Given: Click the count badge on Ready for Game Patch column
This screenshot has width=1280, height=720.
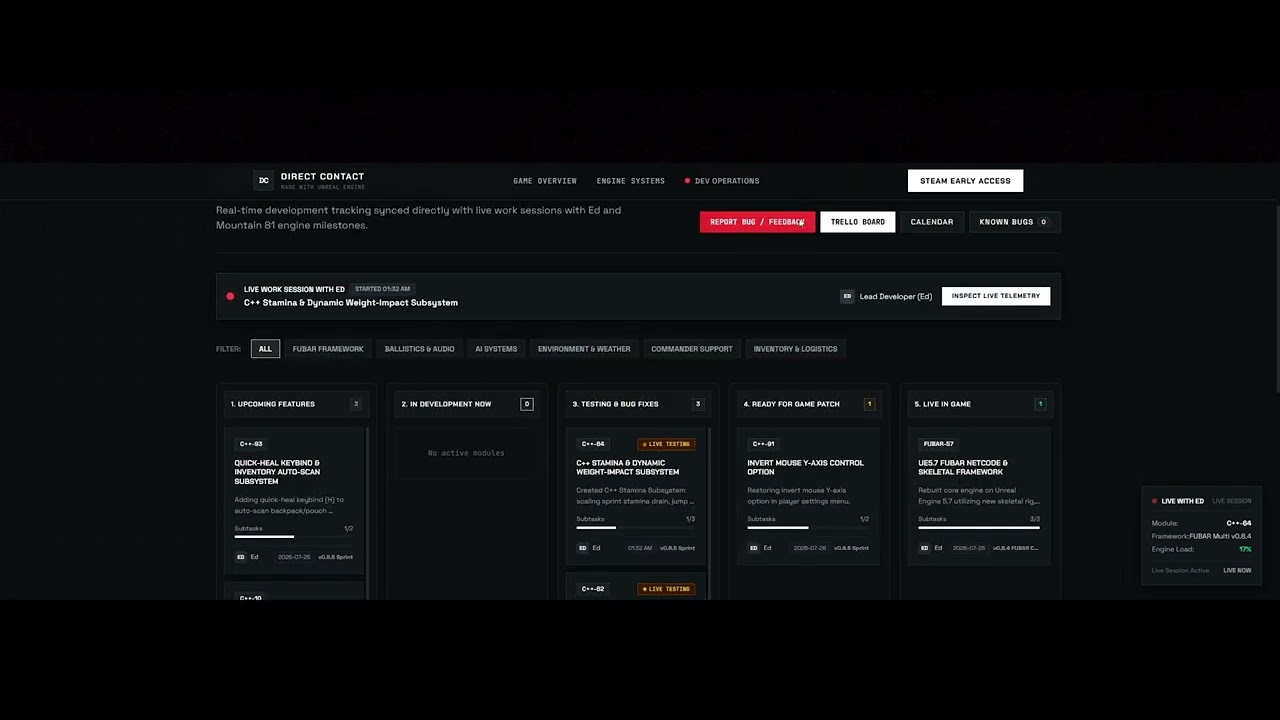Looking at the screenshot, I should 869,404.
